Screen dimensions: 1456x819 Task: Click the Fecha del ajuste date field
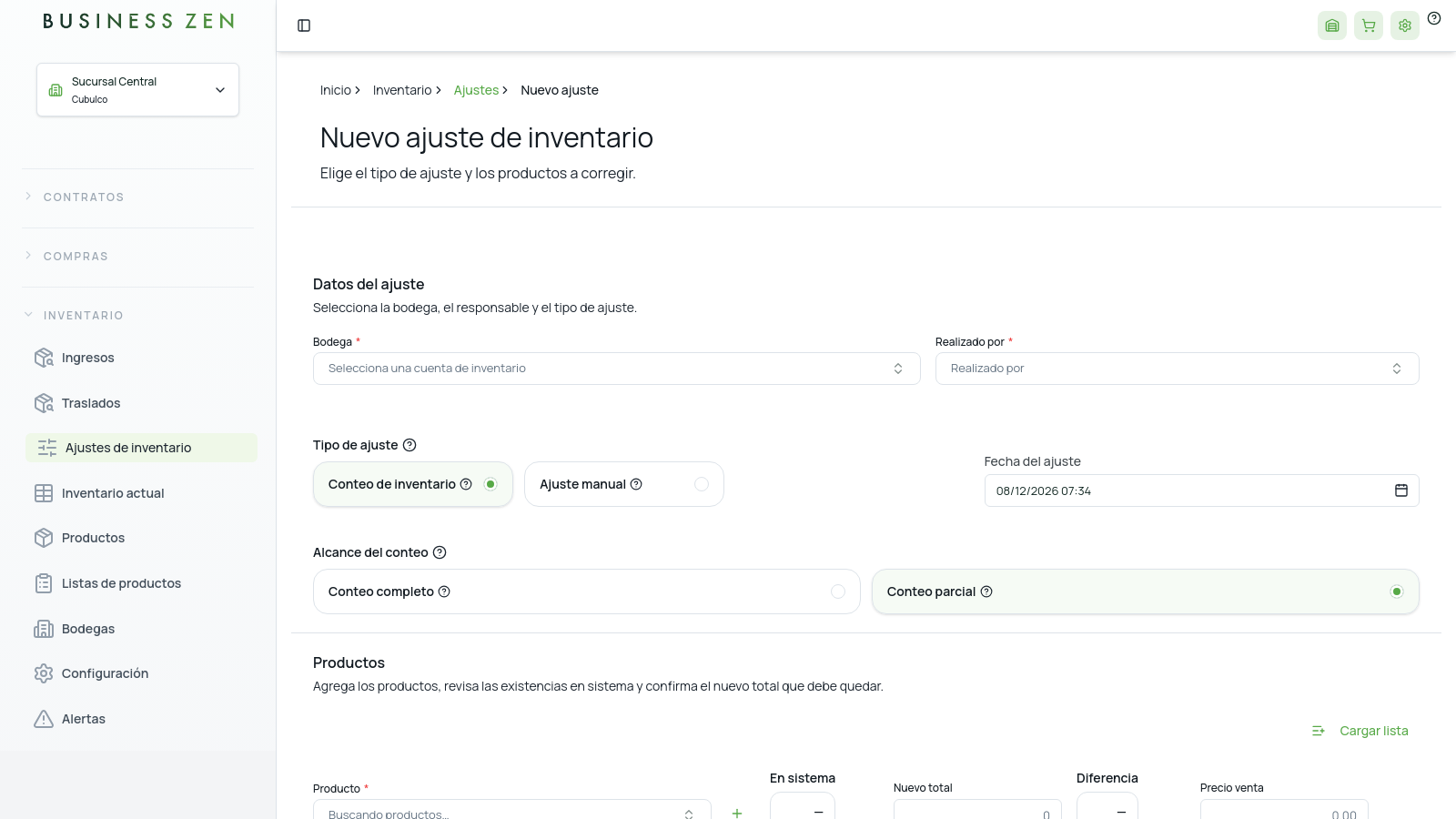coord(1201,490)
